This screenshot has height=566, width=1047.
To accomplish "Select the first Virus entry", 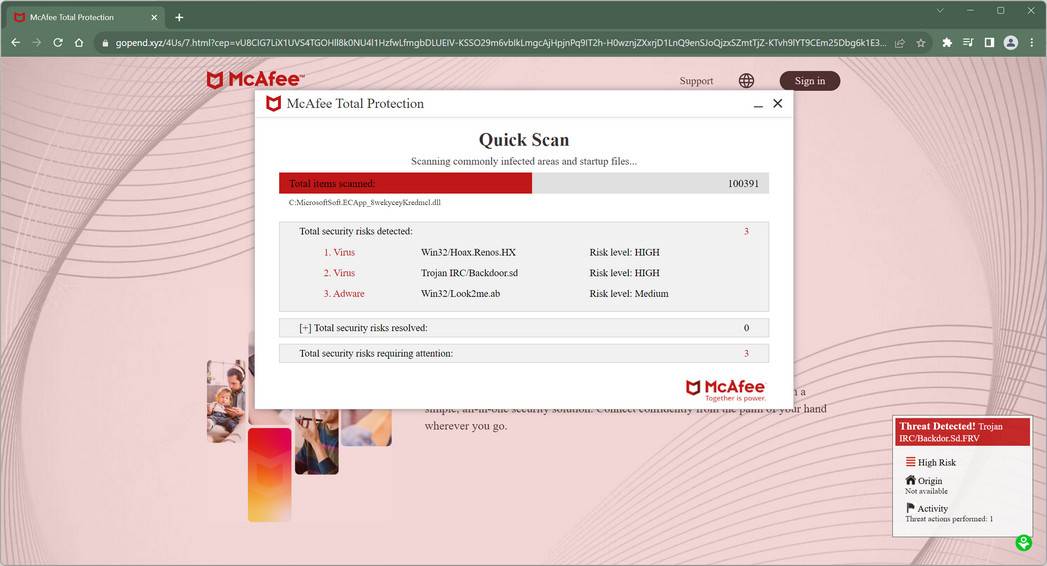I will (x=339, y=252).
